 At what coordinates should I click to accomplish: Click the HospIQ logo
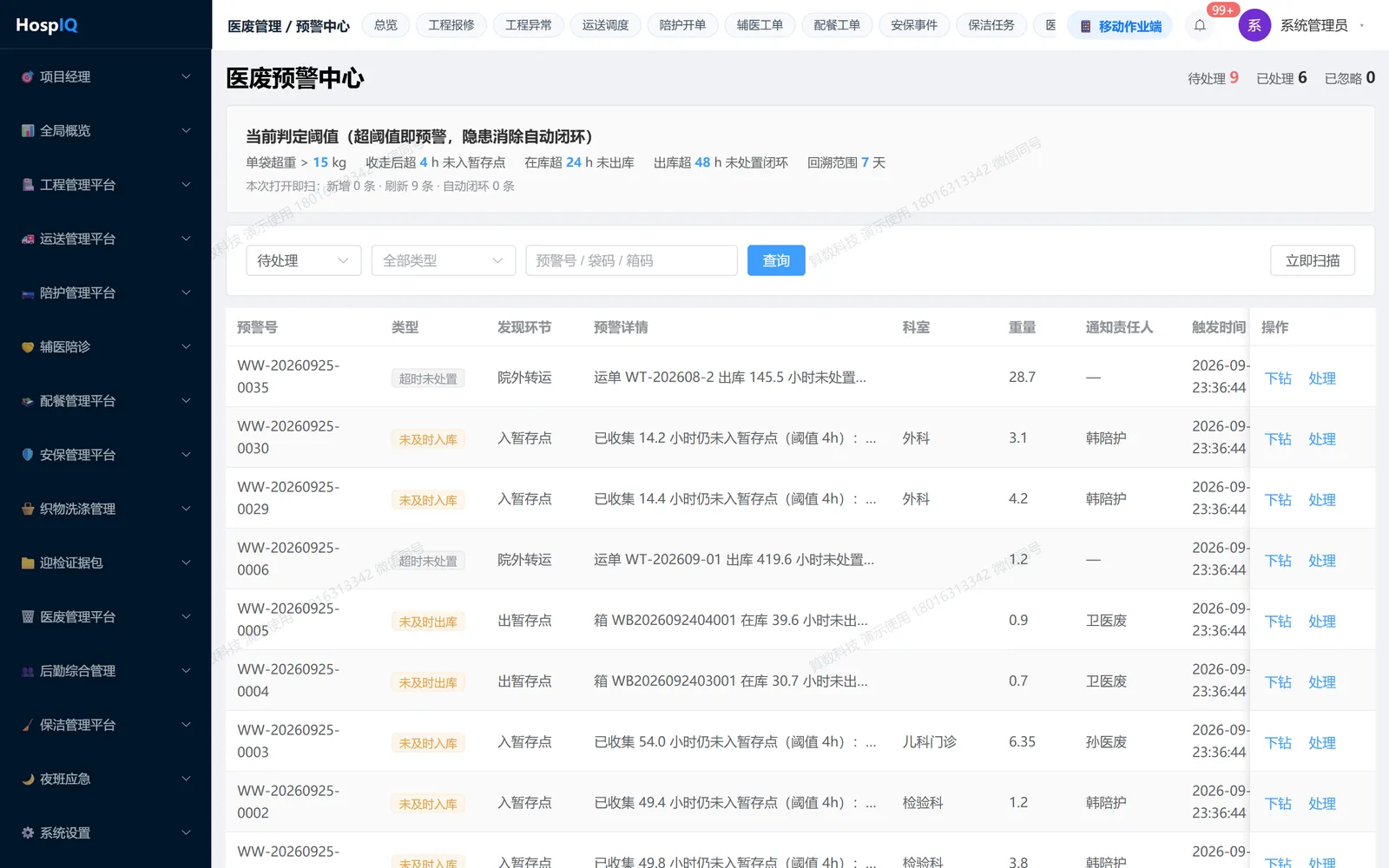tap(47, 25)
